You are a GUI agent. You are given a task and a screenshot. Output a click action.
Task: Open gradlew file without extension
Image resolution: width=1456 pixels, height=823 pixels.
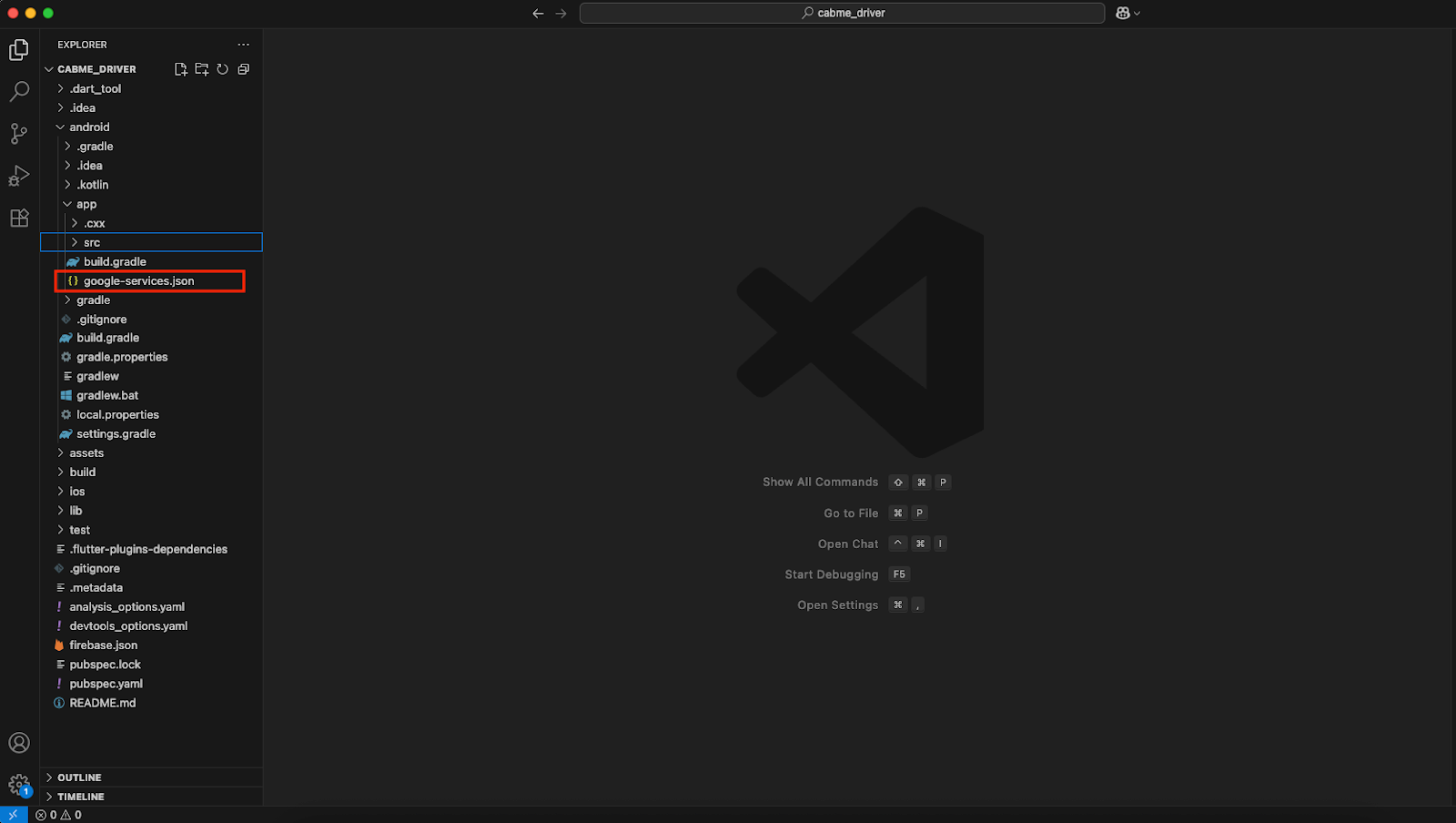point(151,376)
